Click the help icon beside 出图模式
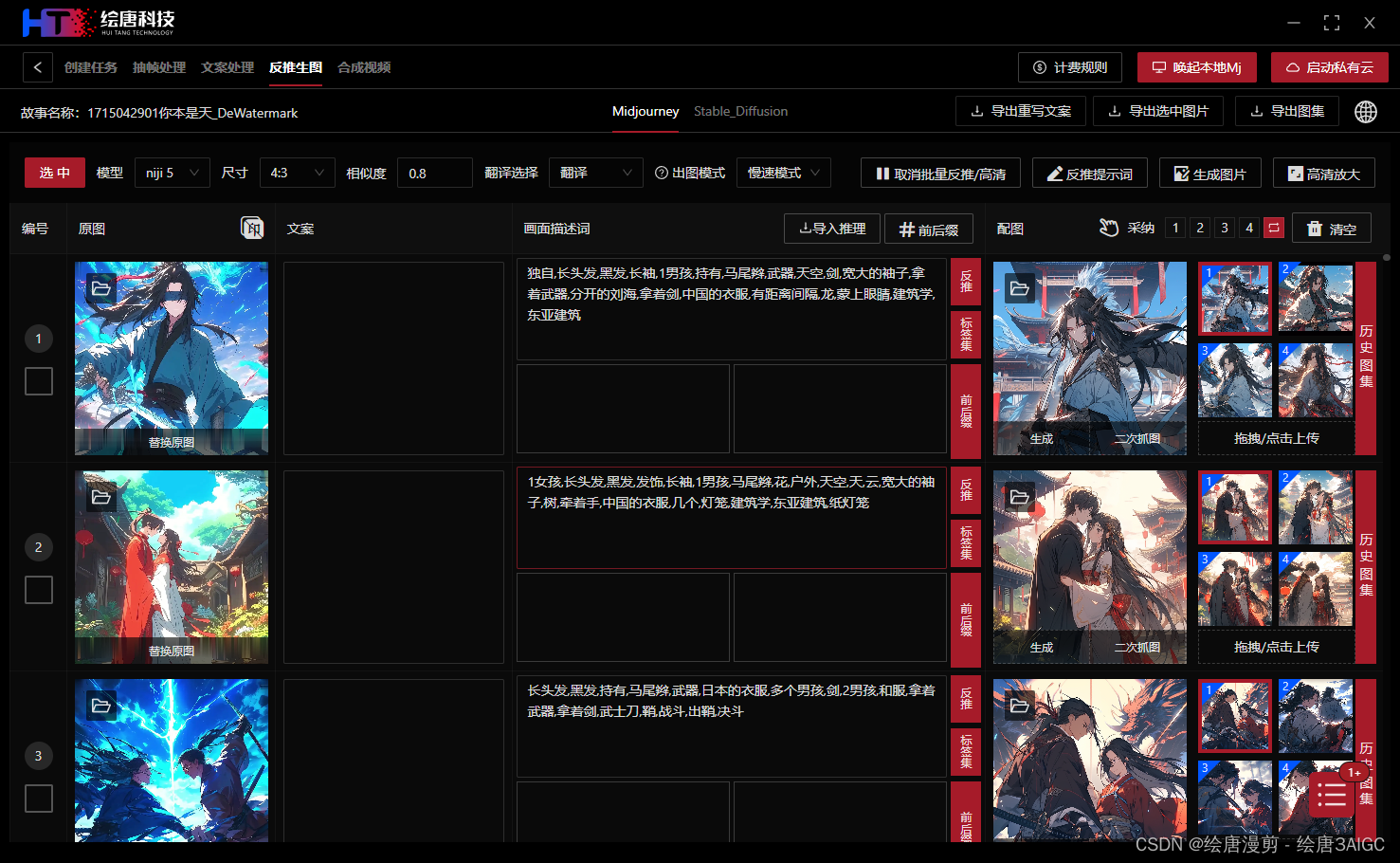Viewport: 1400px width, 863px height. [x=662, y=173]
